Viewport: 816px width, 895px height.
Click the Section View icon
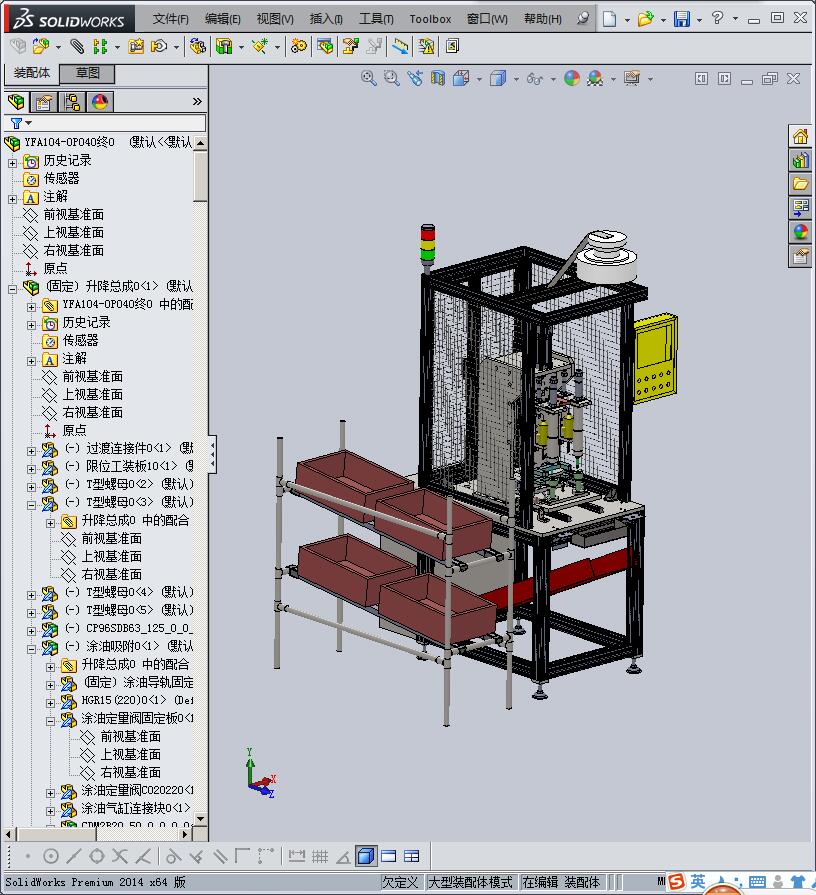[438, 78]
